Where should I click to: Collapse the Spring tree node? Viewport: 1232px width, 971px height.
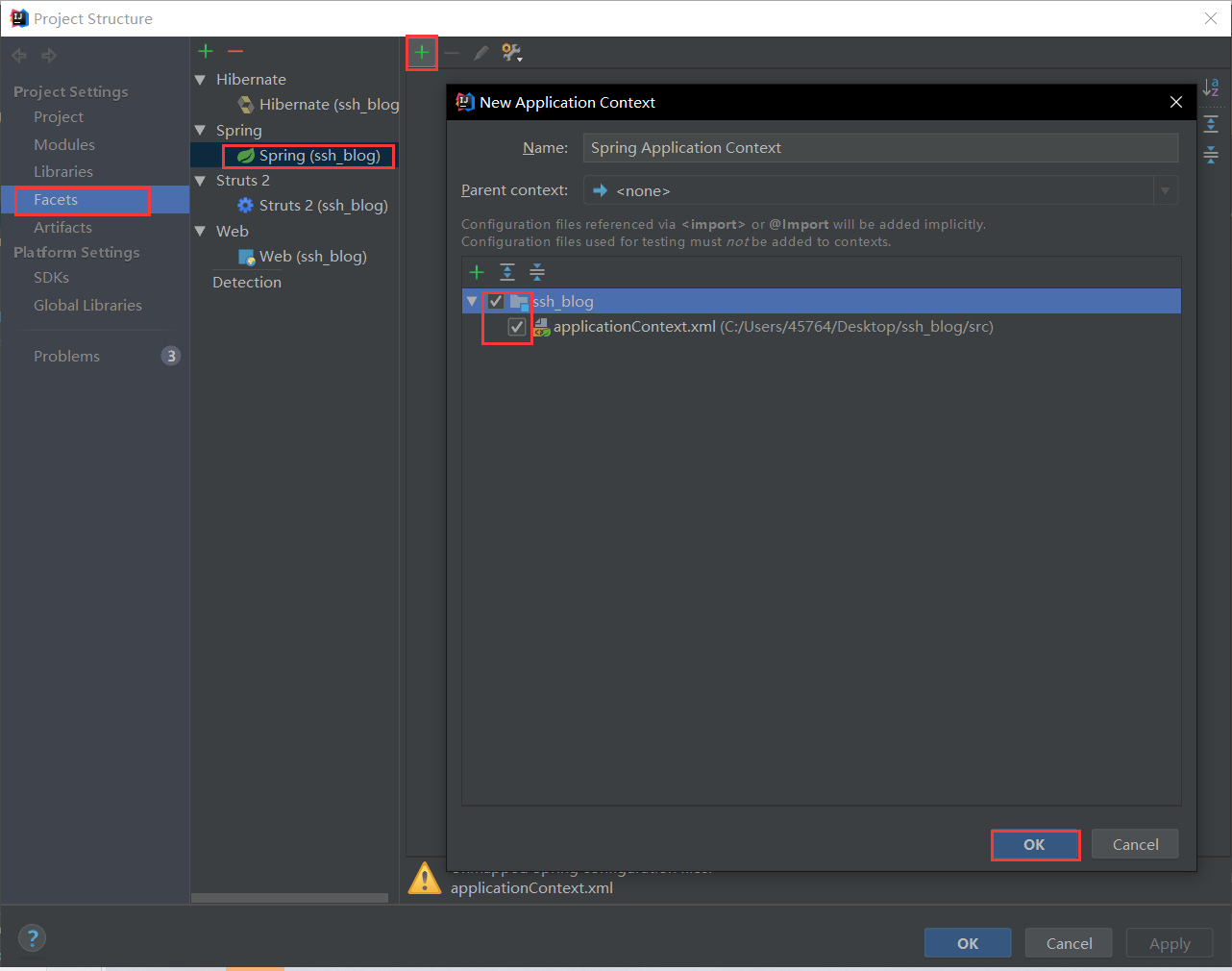pos(201,131)
